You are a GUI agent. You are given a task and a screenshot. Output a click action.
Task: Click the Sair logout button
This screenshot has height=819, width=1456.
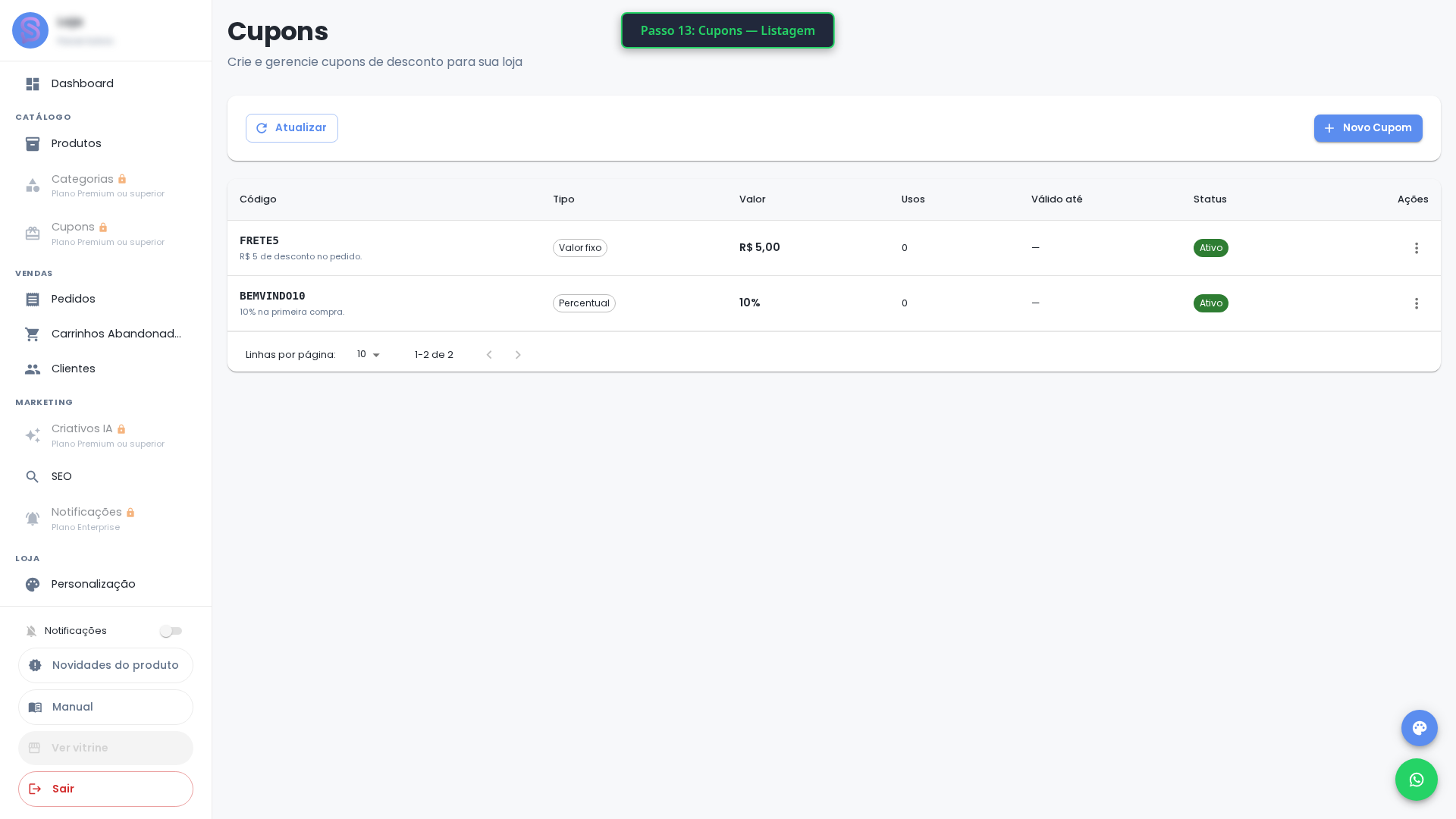tap(105, 789)
